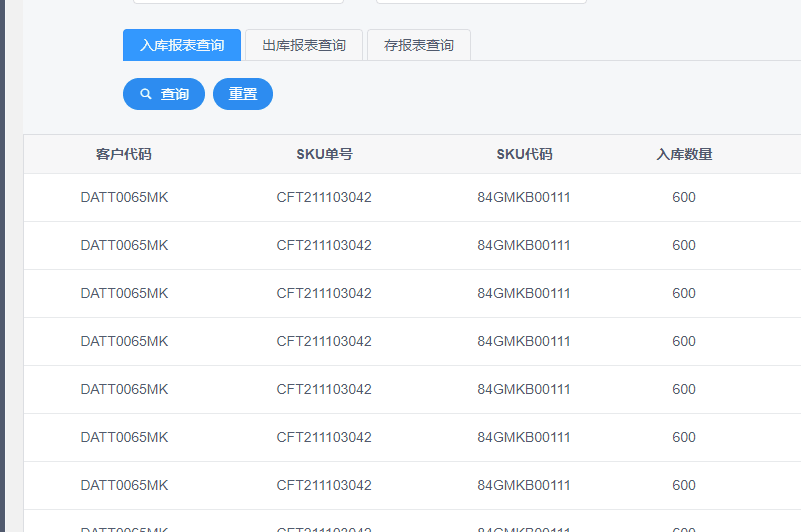Click the SKU代码 column header
801x532 pixels.
pyautogui.click(x=524, y=154)
